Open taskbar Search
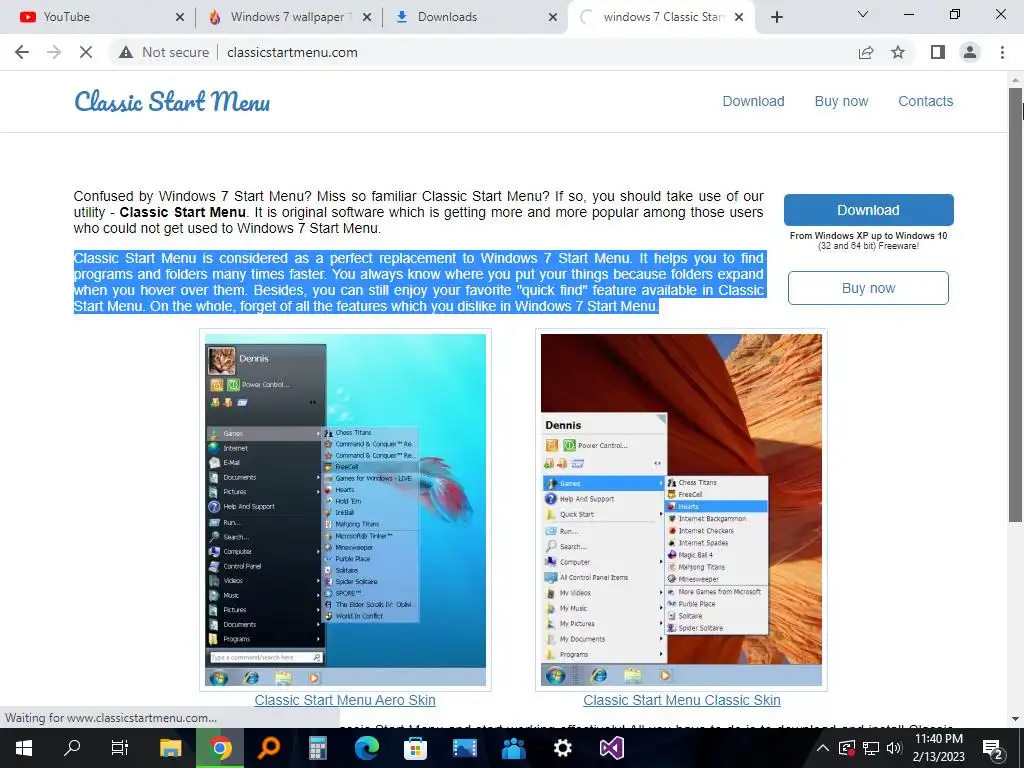 point(72,748)
